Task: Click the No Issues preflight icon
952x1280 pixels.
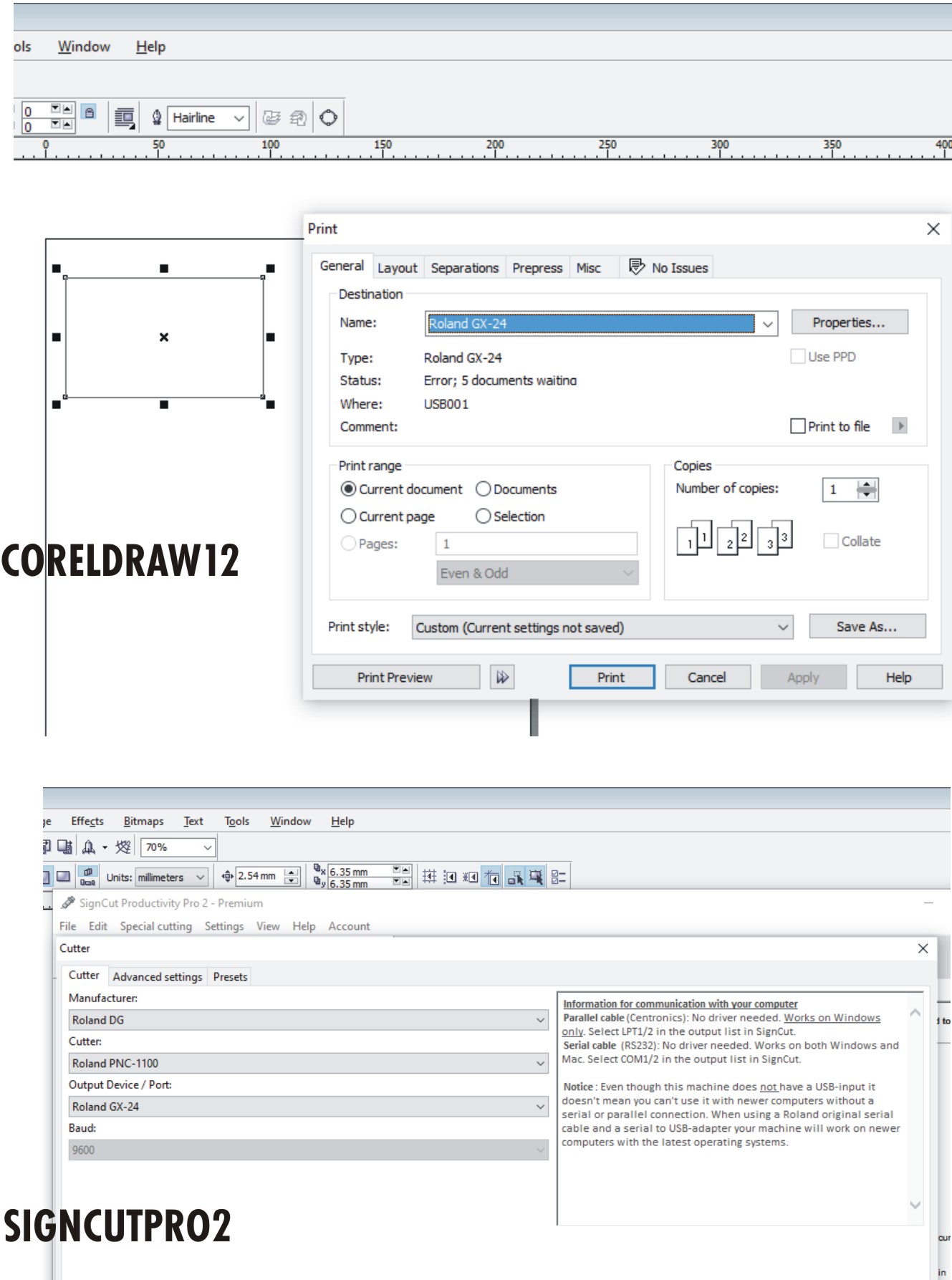Action: tap(636, 266)
